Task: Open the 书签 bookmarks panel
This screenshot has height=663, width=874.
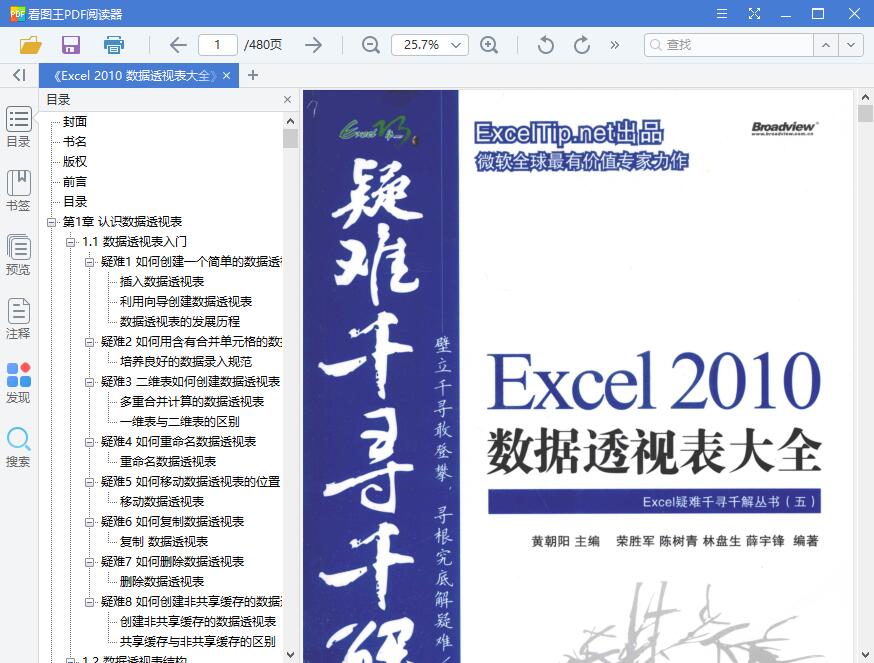Action: tap(18, 191)
